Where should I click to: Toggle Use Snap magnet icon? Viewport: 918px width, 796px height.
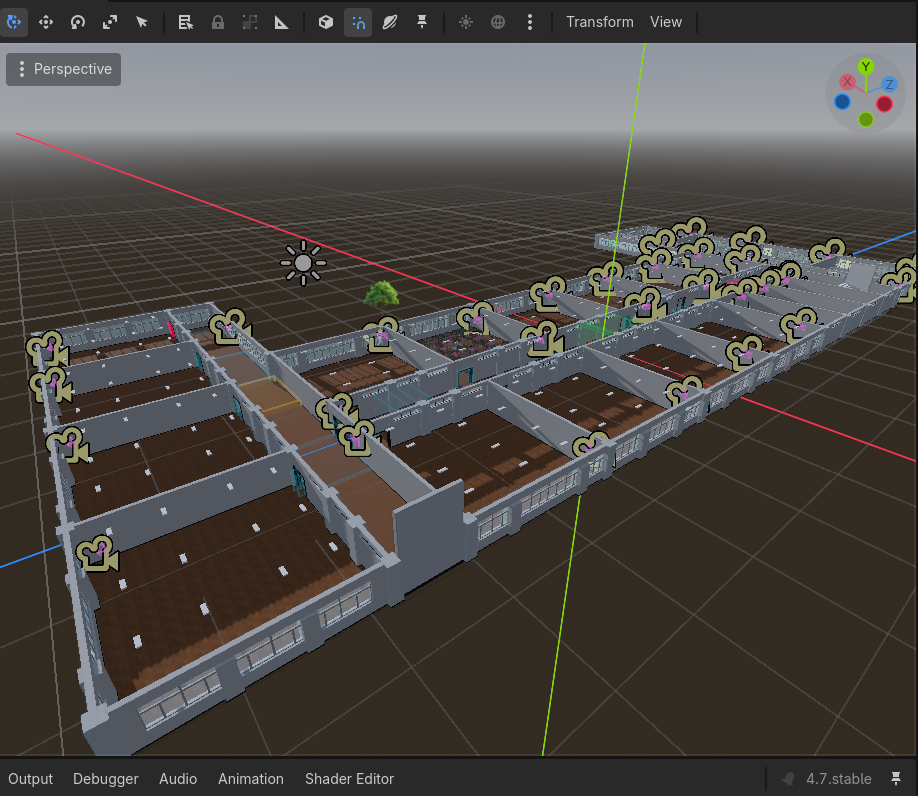(358, 22)
